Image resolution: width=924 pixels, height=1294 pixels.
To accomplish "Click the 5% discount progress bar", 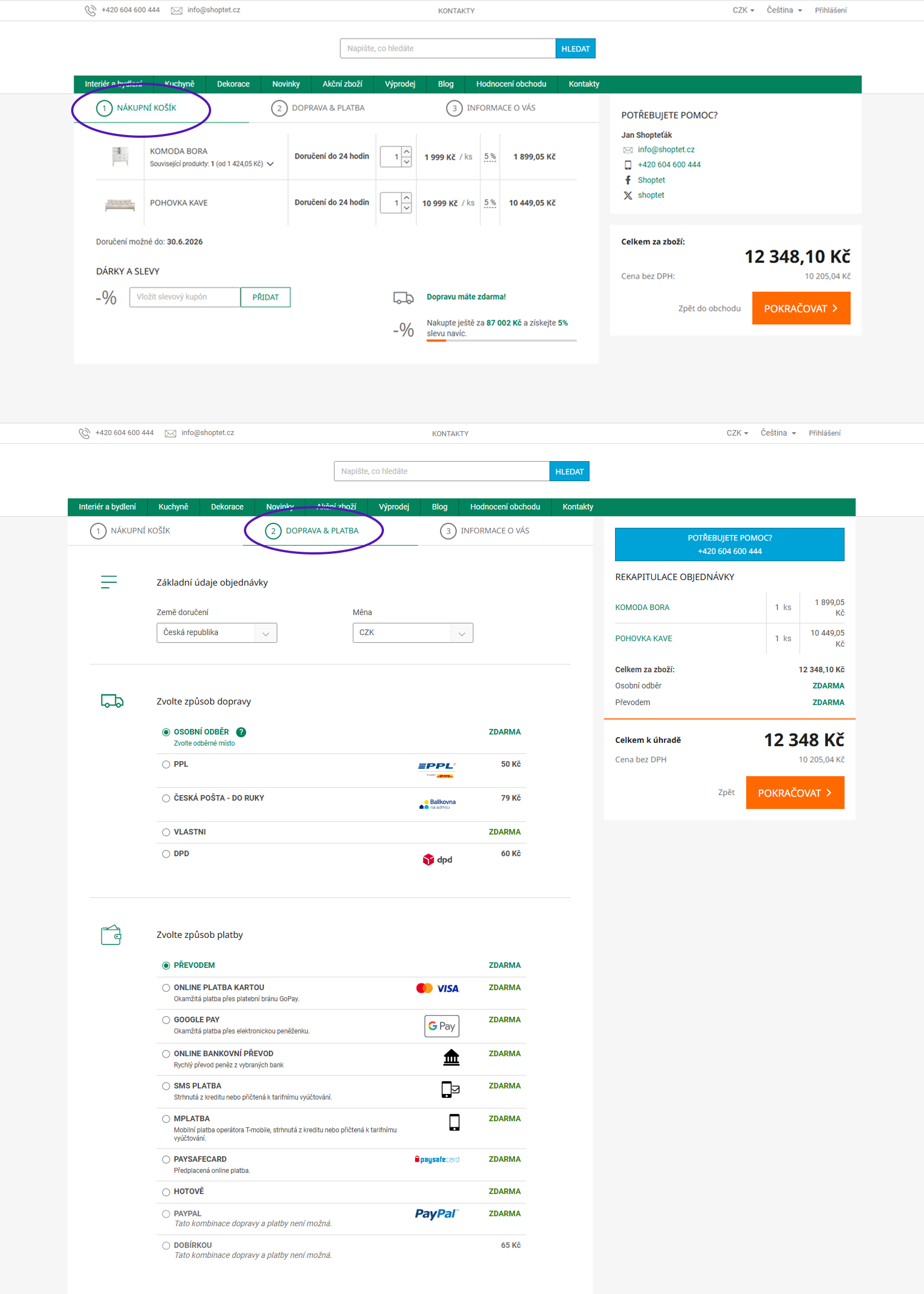I will click(x=502, y=341).
